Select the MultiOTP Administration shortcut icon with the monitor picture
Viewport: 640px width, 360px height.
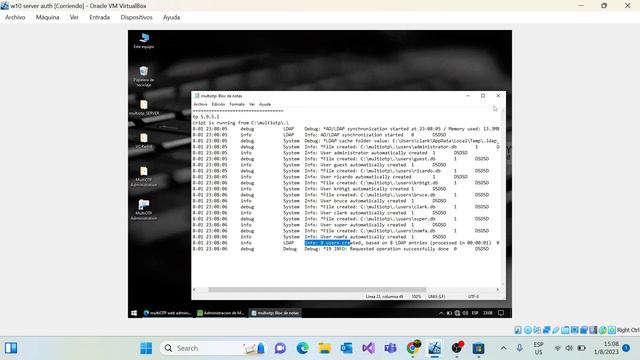pyautogui.click(x=144, y=210)
